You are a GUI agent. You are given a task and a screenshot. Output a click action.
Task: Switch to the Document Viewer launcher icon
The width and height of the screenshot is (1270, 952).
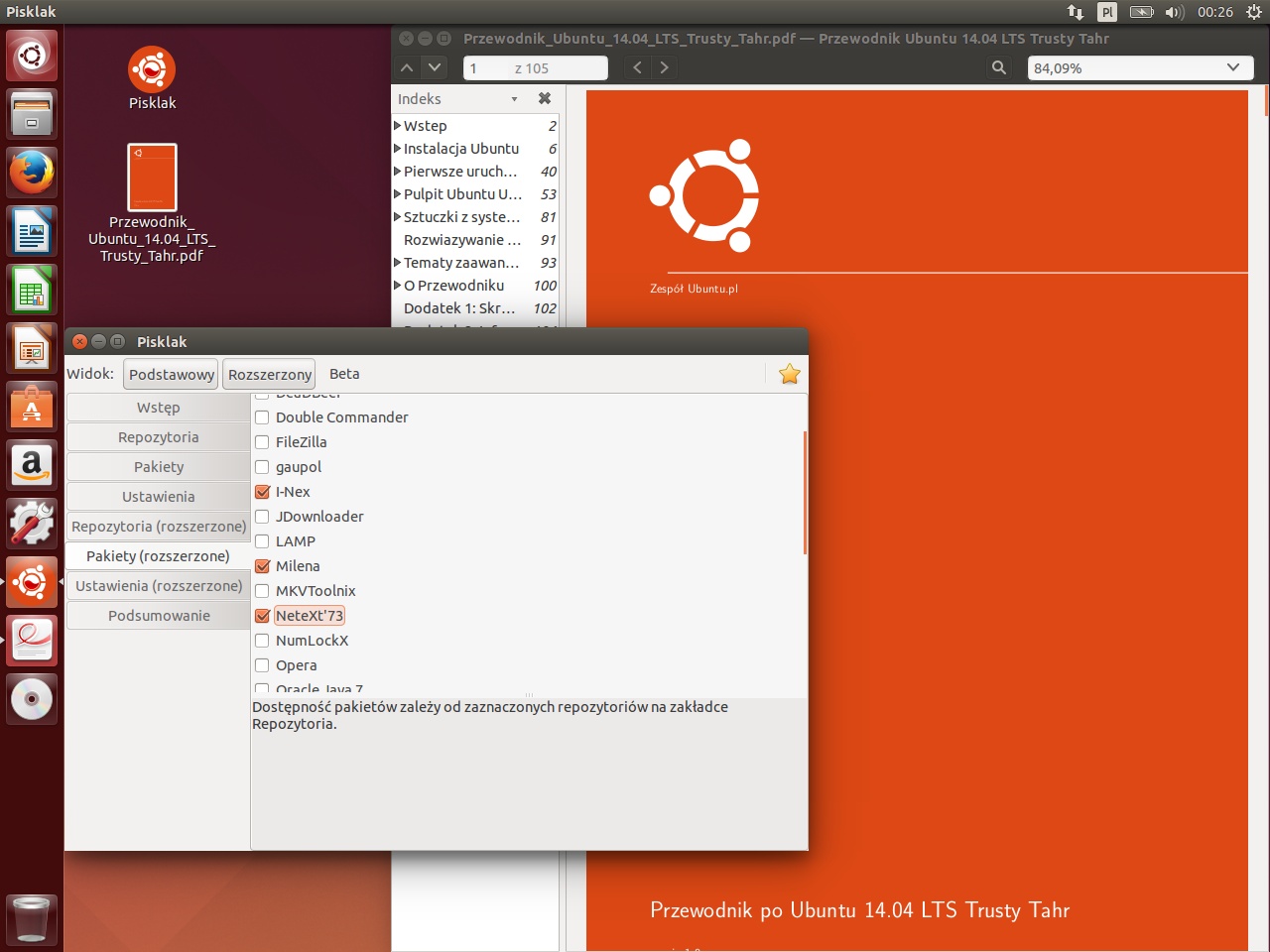pyautogui.click(x=32, y=641)
